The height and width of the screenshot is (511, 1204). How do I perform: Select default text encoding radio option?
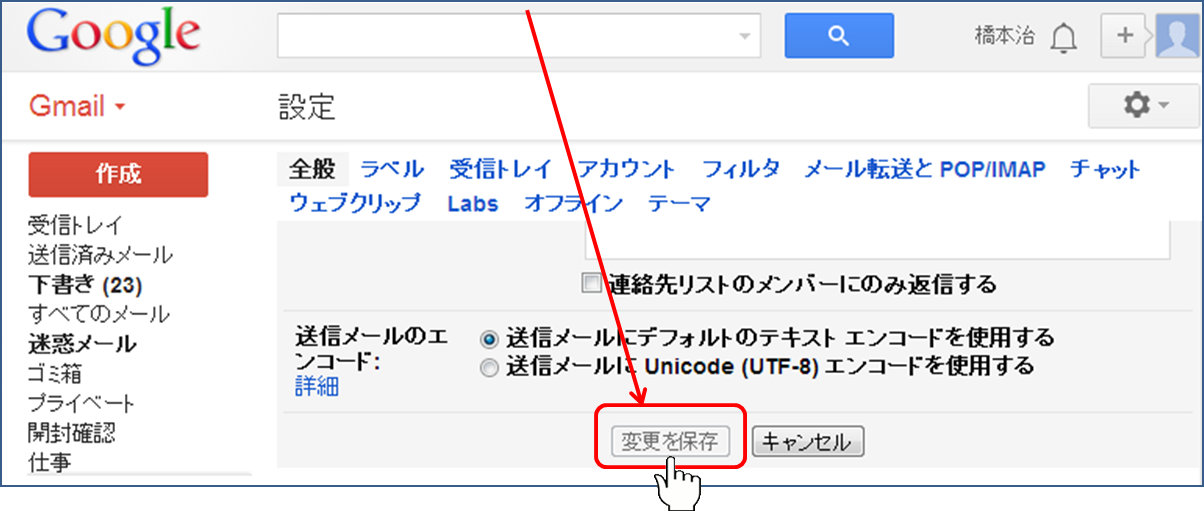[489, 338]
